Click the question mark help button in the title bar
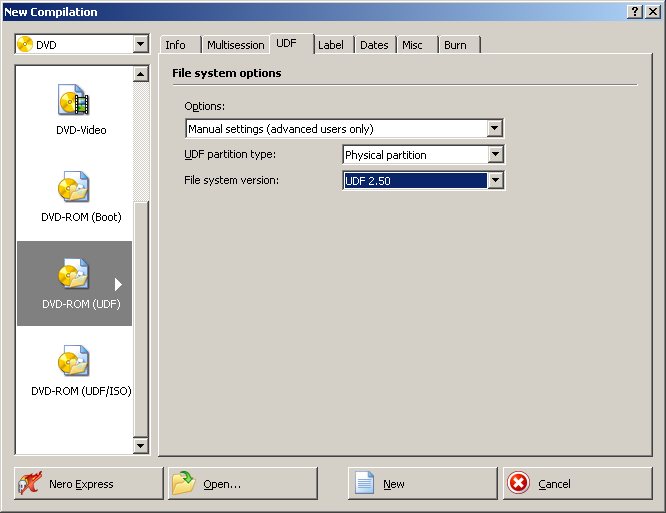 pyautogui.click(x=635, y=11)
